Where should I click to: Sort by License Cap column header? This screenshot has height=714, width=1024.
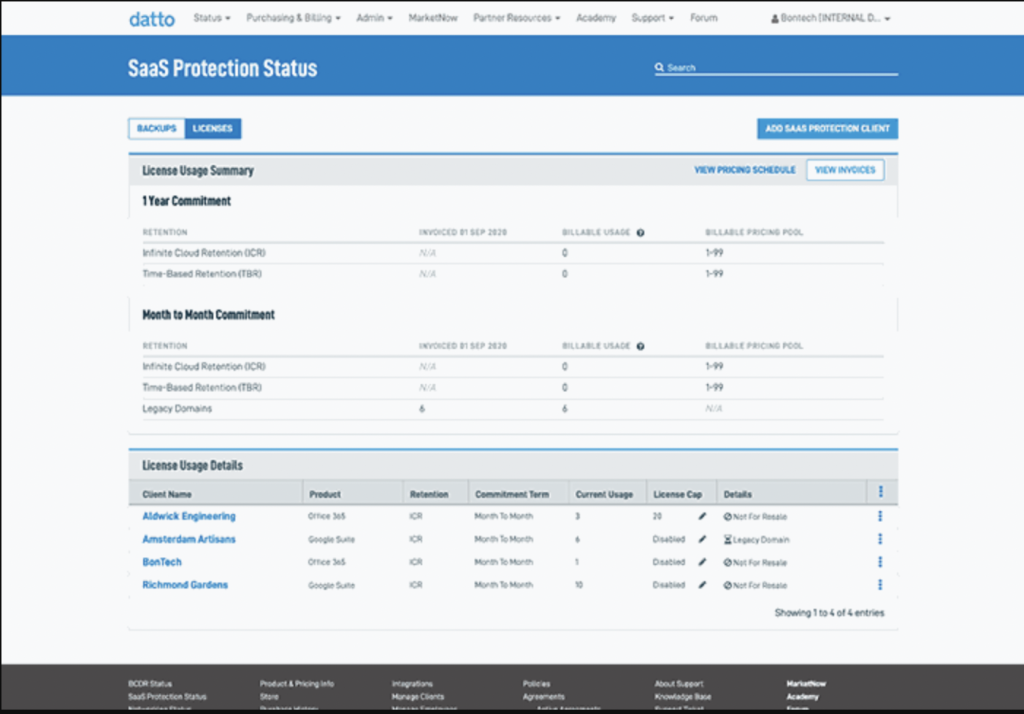tap(677, 495)
